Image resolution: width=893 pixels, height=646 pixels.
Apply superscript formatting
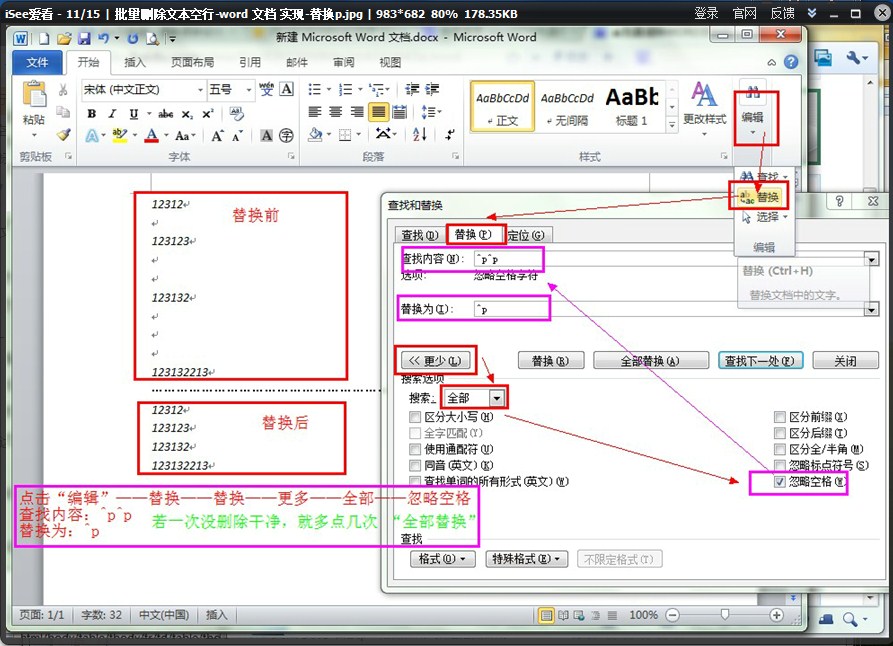tap(208, 113)
